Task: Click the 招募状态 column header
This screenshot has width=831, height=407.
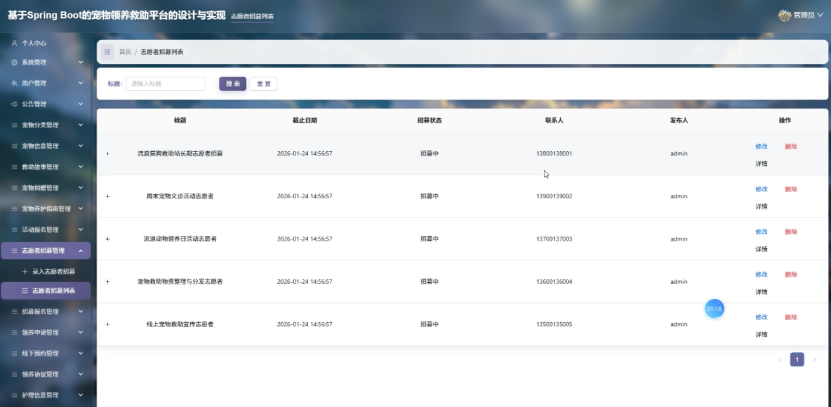Action: tap(429, 121)
